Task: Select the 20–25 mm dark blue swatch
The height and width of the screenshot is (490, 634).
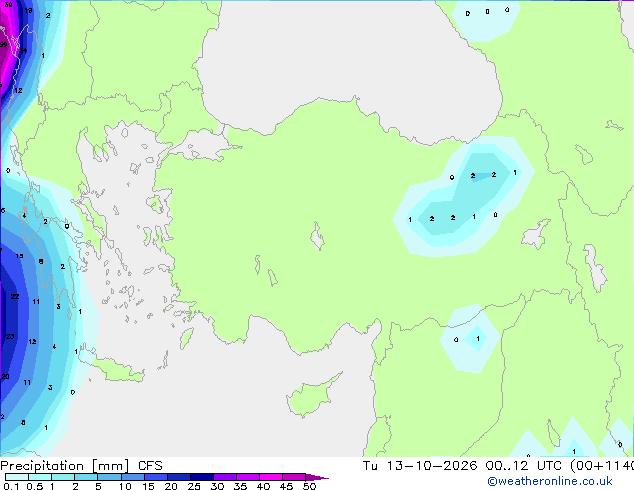Action: [x=178, y=477]
